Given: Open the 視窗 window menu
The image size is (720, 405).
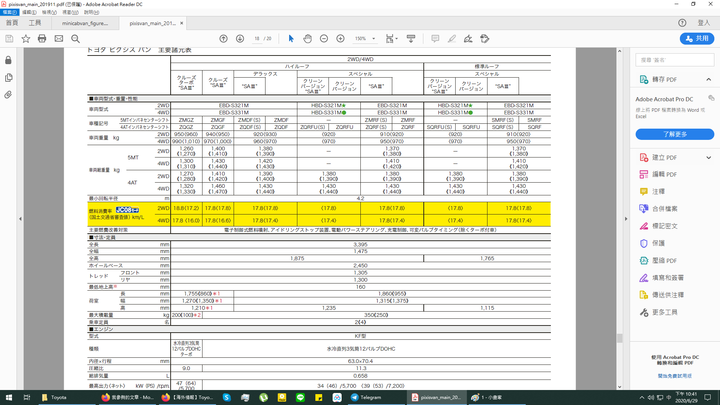Looking at the screenshot, I should click(70, 12).
